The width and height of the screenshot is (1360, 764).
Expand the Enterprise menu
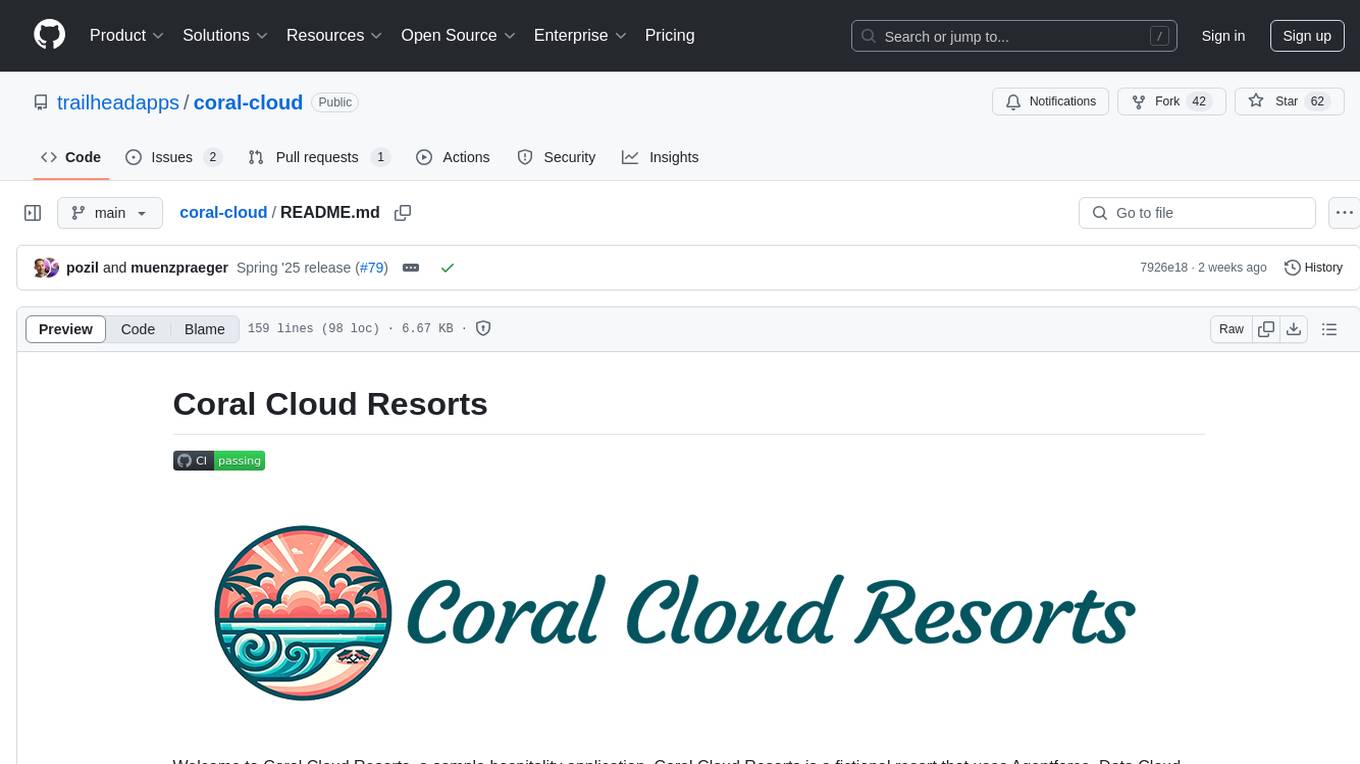point(580,35)
